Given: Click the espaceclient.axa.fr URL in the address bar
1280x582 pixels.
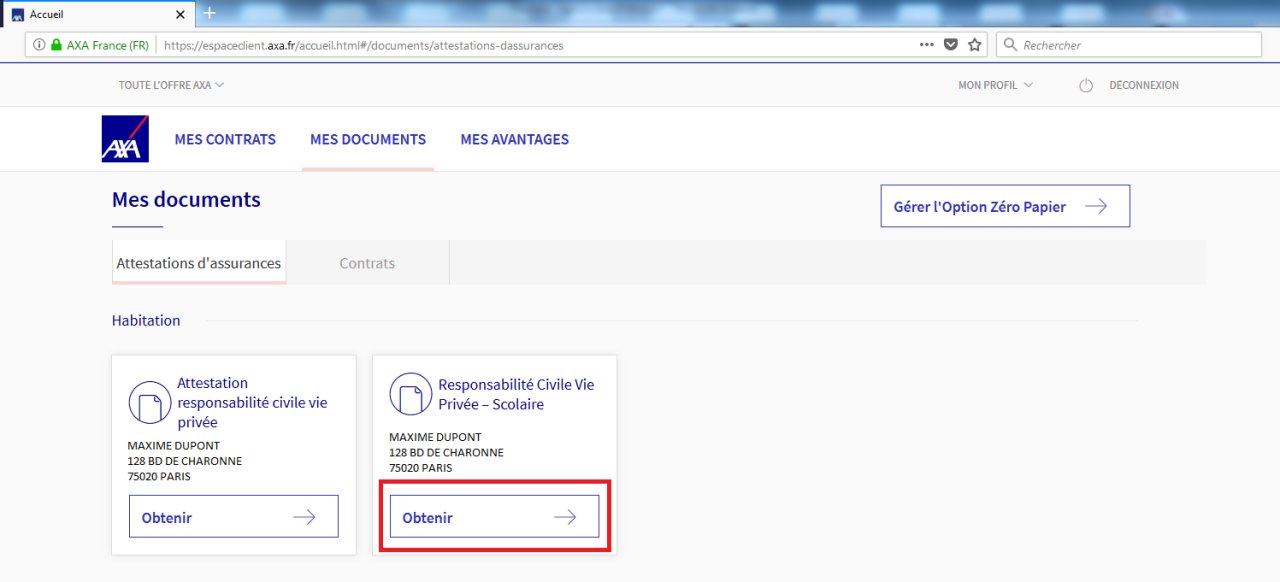Looking at the screenshot, I should click(x=363, y=45).
